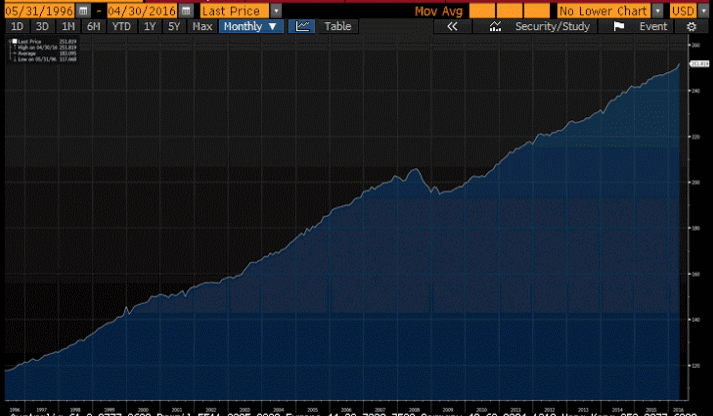Expand the No Lower Chart dropdown arrow
713x416 pixels.
click(x=658, y=10)
